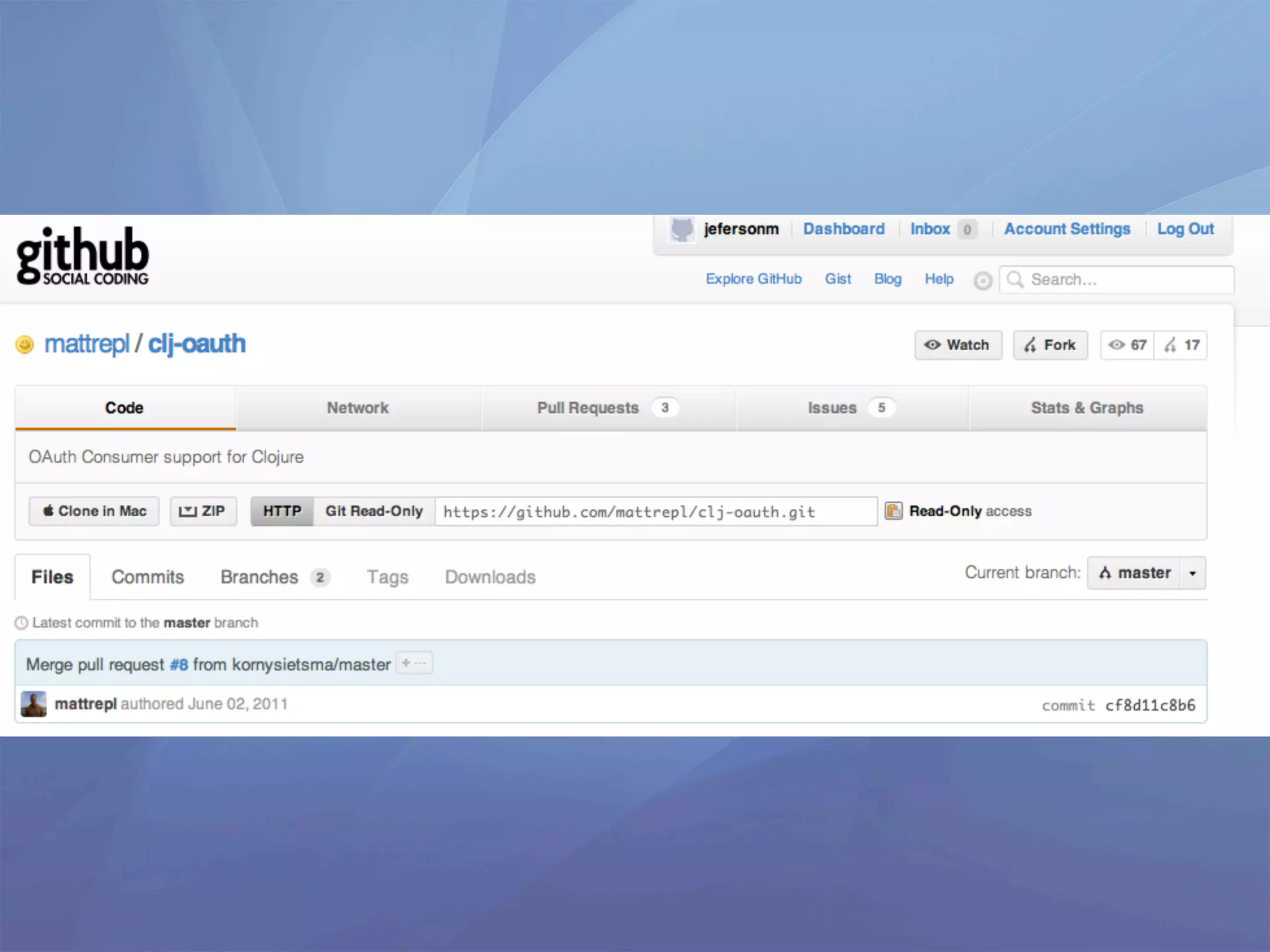
Task: Click the gear icon beside Help link
Action: 982,281
